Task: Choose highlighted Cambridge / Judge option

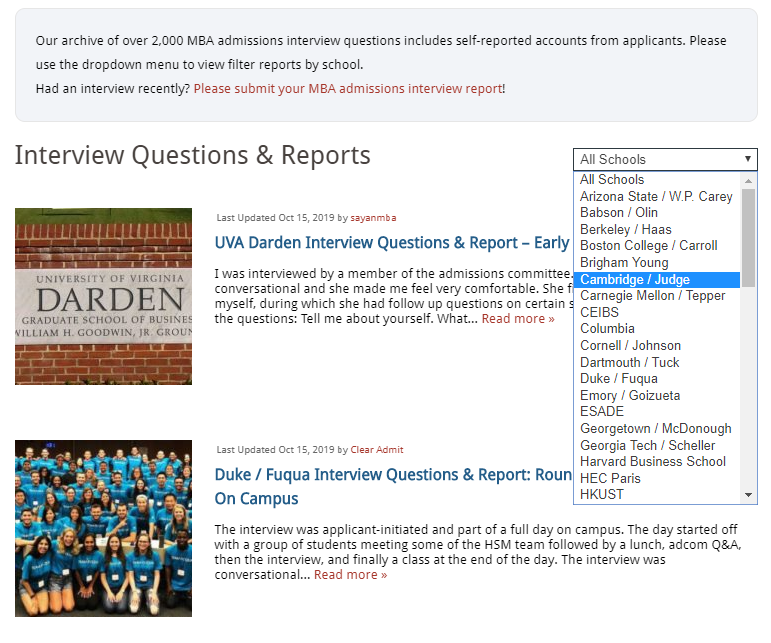Action: pos(657,279)
